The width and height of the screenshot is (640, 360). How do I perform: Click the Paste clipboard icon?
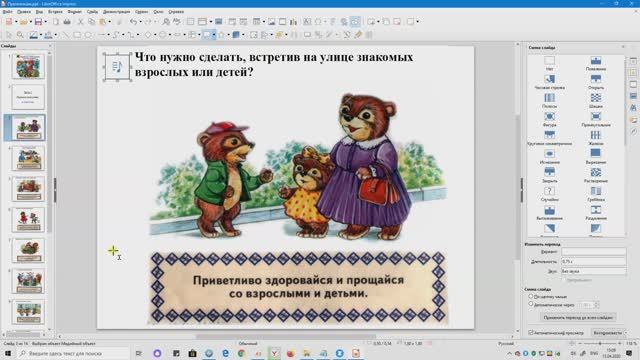102,22
